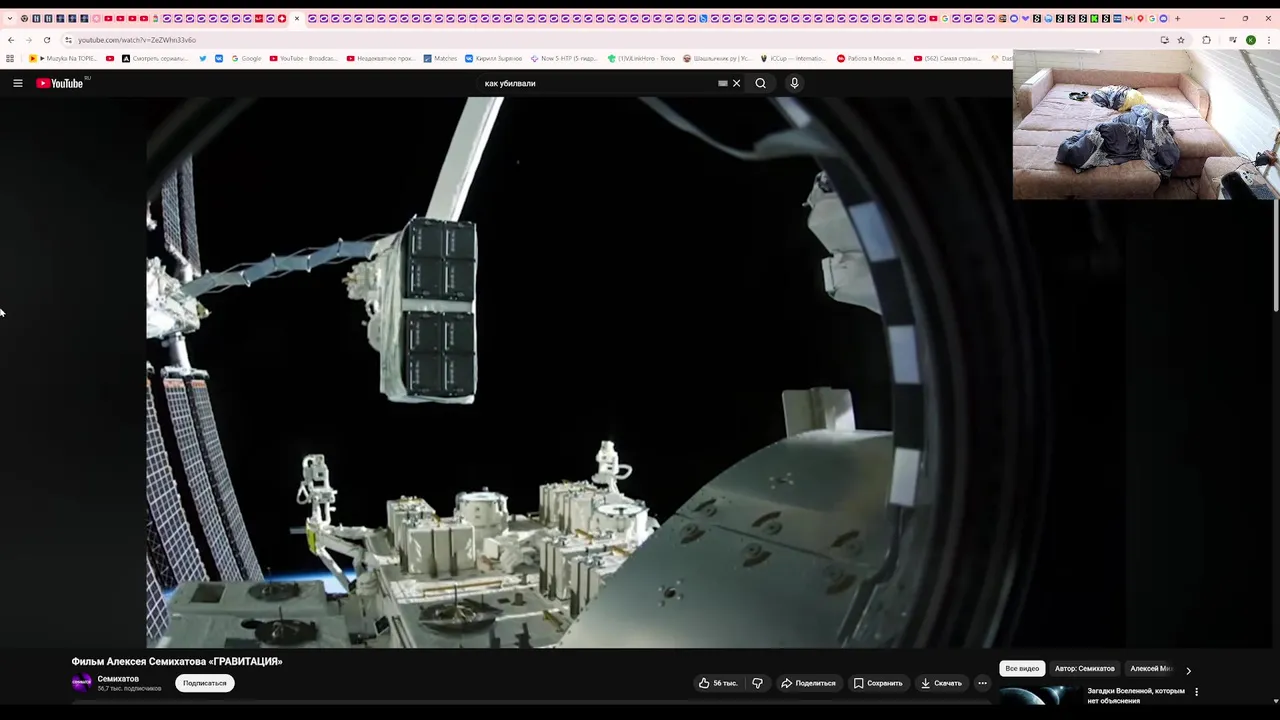
Task: Click the Поделиться share button
Action: point(808,683)
